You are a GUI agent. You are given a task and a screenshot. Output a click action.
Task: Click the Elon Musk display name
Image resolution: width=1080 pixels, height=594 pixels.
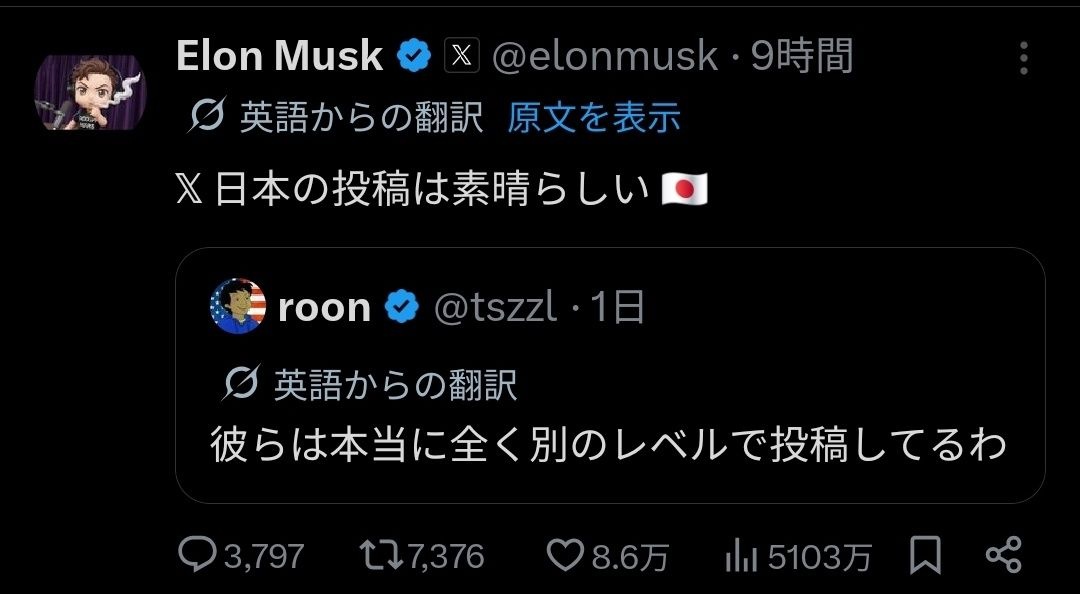(x=279, y=57)
